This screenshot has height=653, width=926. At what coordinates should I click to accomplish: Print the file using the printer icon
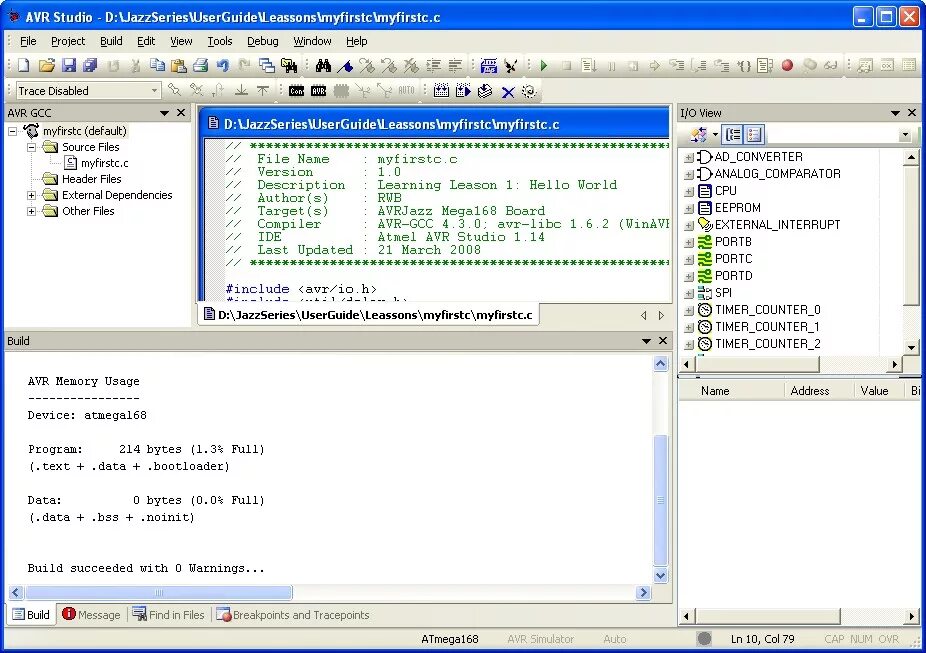(201, 66)
